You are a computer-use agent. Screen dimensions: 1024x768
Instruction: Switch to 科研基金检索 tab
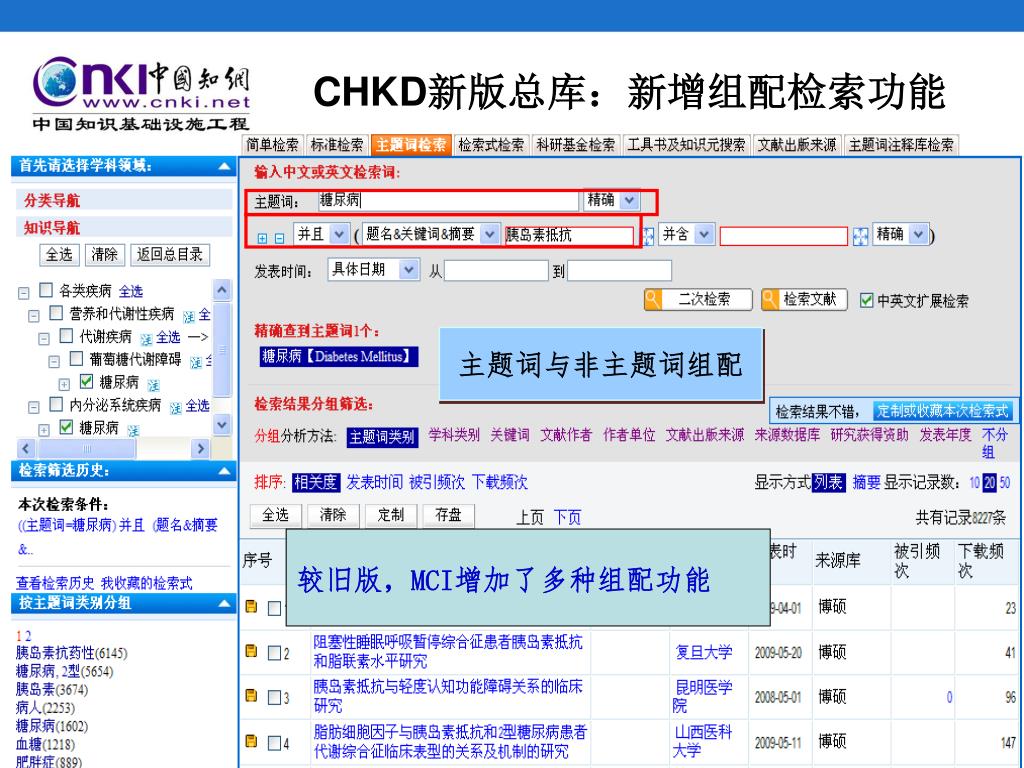click(576, 145)
